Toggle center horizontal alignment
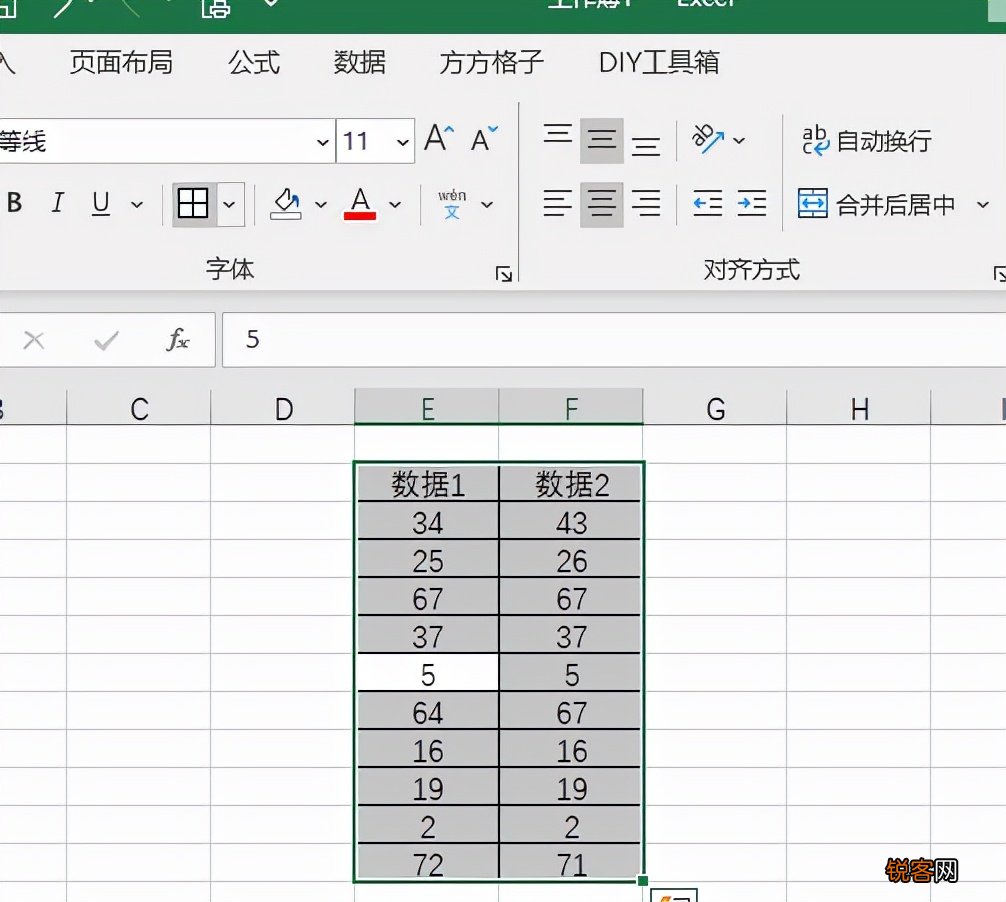 (602, 205)
